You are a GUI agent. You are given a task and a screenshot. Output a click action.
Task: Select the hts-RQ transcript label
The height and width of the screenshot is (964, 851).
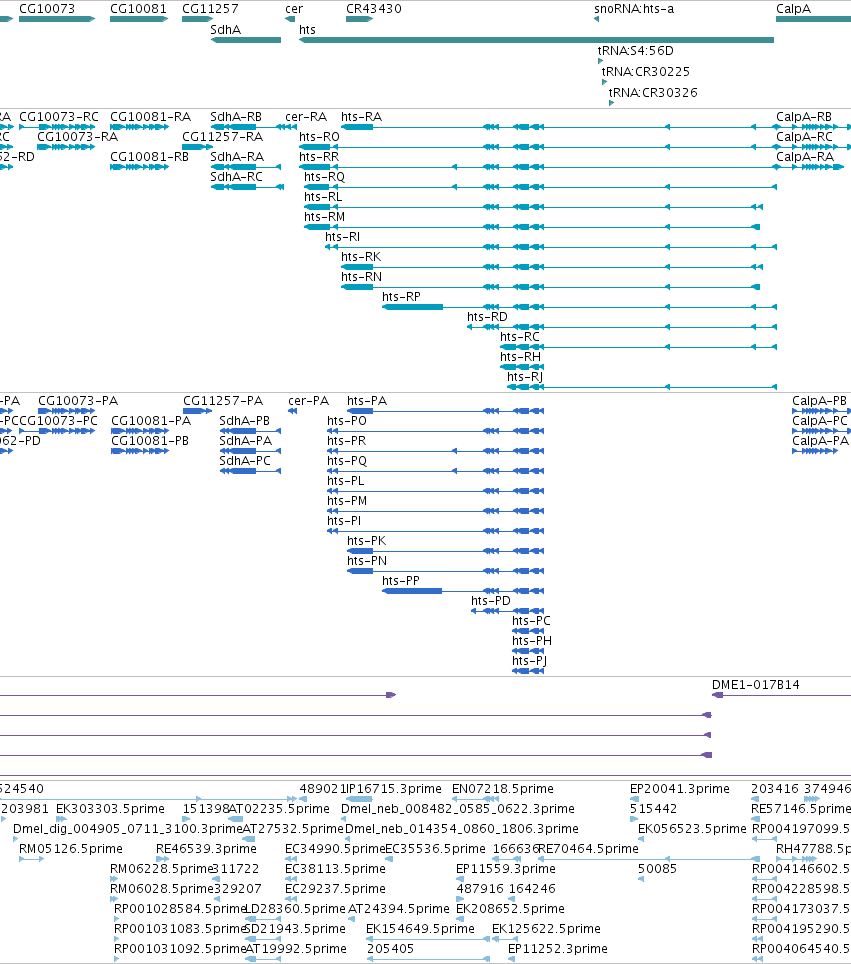pyautogui.click(x=325, y=177)
